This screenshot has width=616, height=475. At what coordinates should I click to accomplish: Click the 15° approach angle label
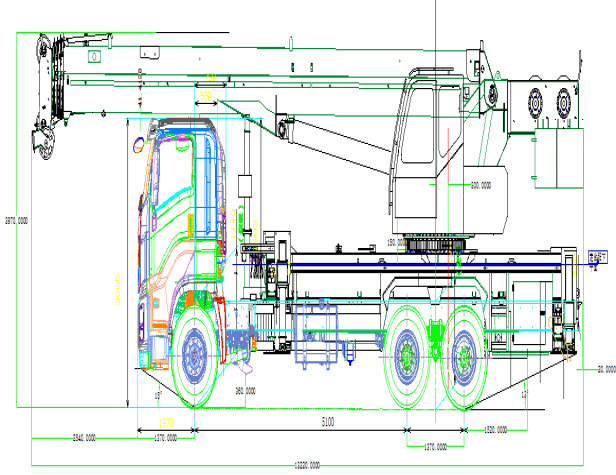point(158,396)
